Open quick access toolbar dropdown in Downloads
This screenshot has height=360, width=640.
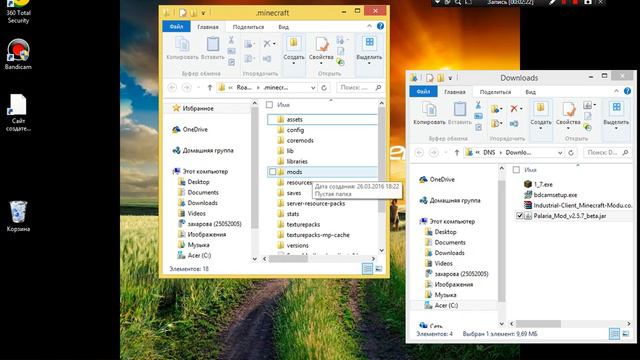point(450,78)
